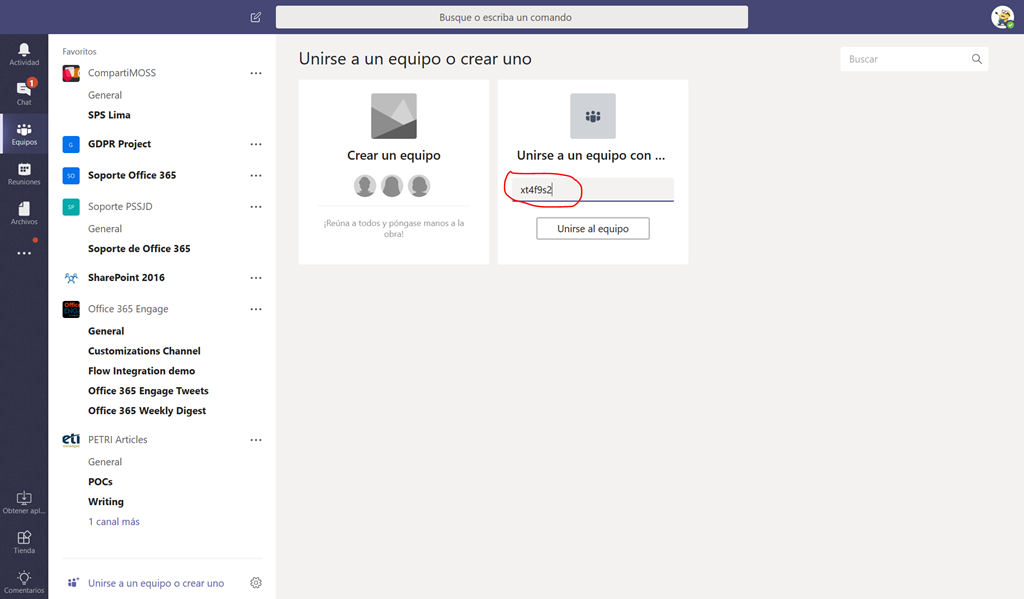1024x599 pixels.
Task: Click the '1 canal más' link
Action: coord(114,522)
